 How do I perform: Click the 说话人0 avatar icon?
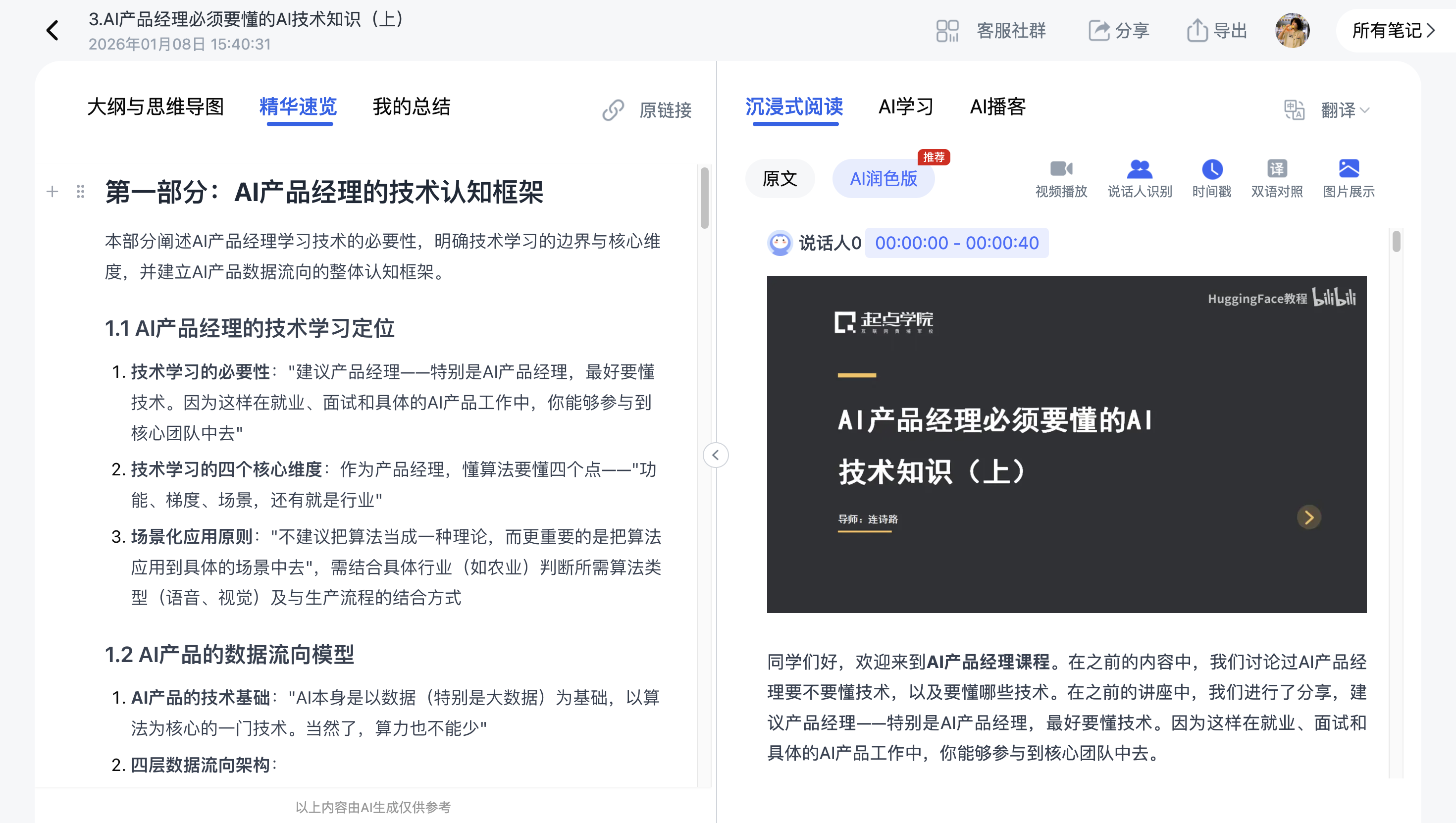tap(780, 243)
